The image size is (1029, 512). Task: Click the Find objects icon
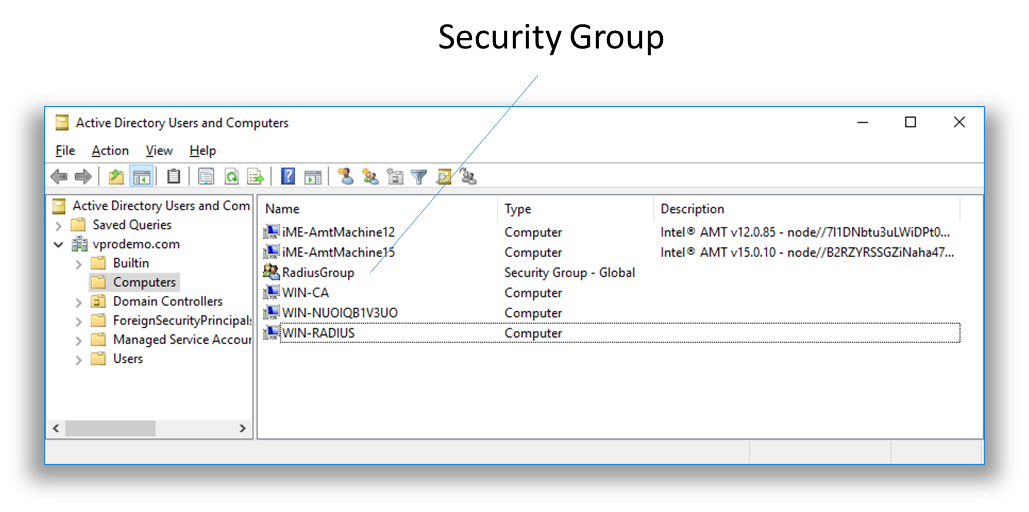[443, 177]
